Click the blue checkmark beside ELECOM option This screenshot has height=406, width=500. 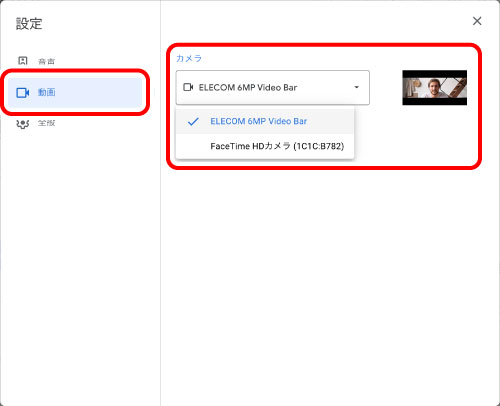coord(193,121)
